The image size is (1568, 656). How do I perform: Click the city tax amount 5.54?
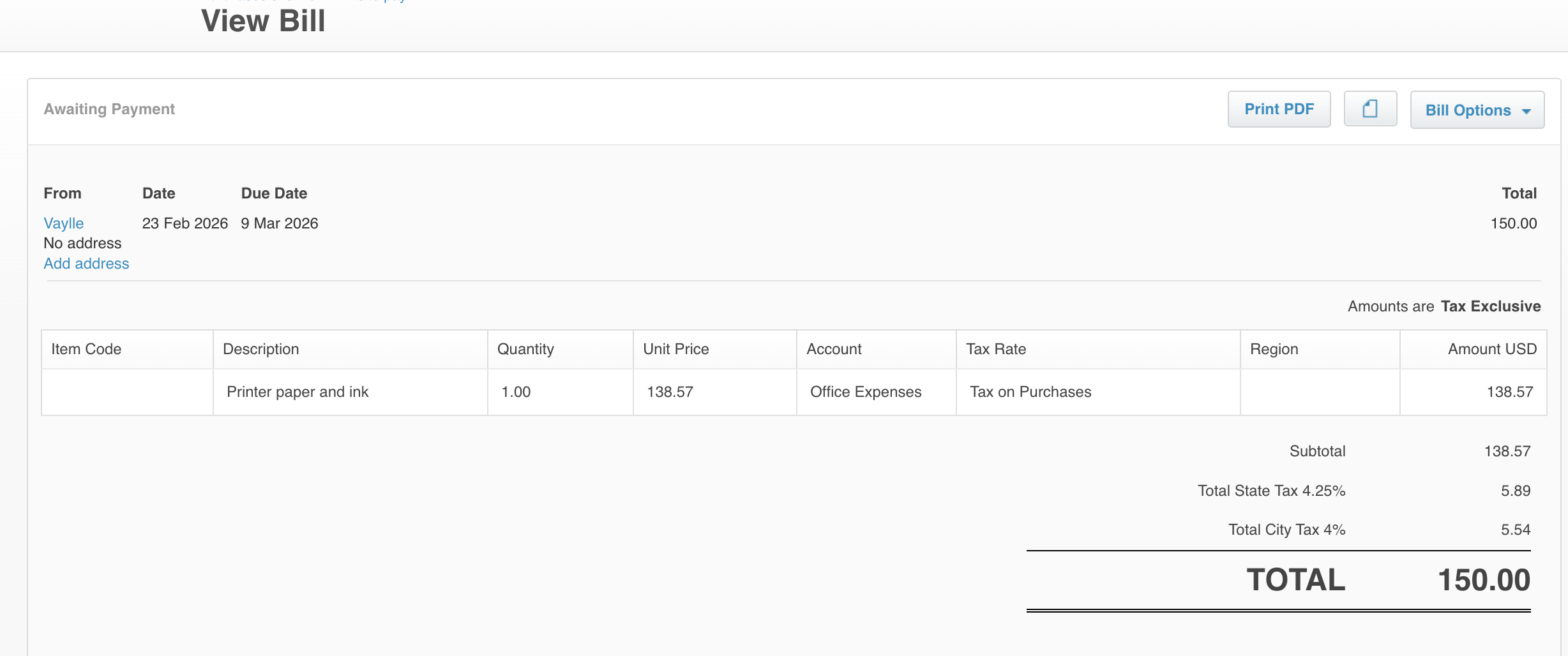[1515, 530]
